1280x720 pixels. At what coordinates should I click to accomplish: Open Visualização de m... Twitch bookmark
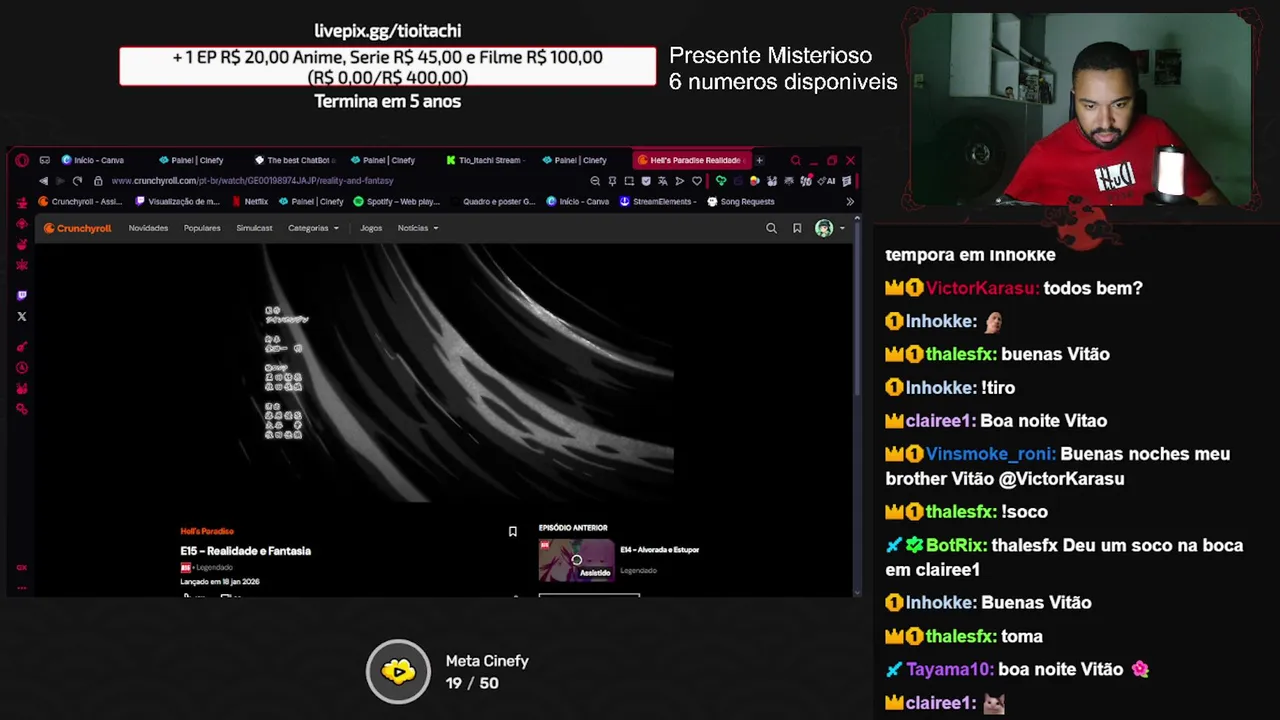tap(177, 201)
